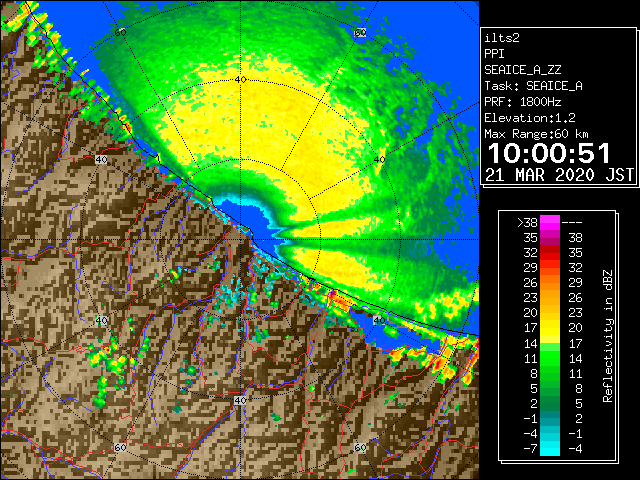Click the 'Task: SEAICE_A' line
Image resolution: width=640 pixels, height=480 pixels.
tap(533, 86)
